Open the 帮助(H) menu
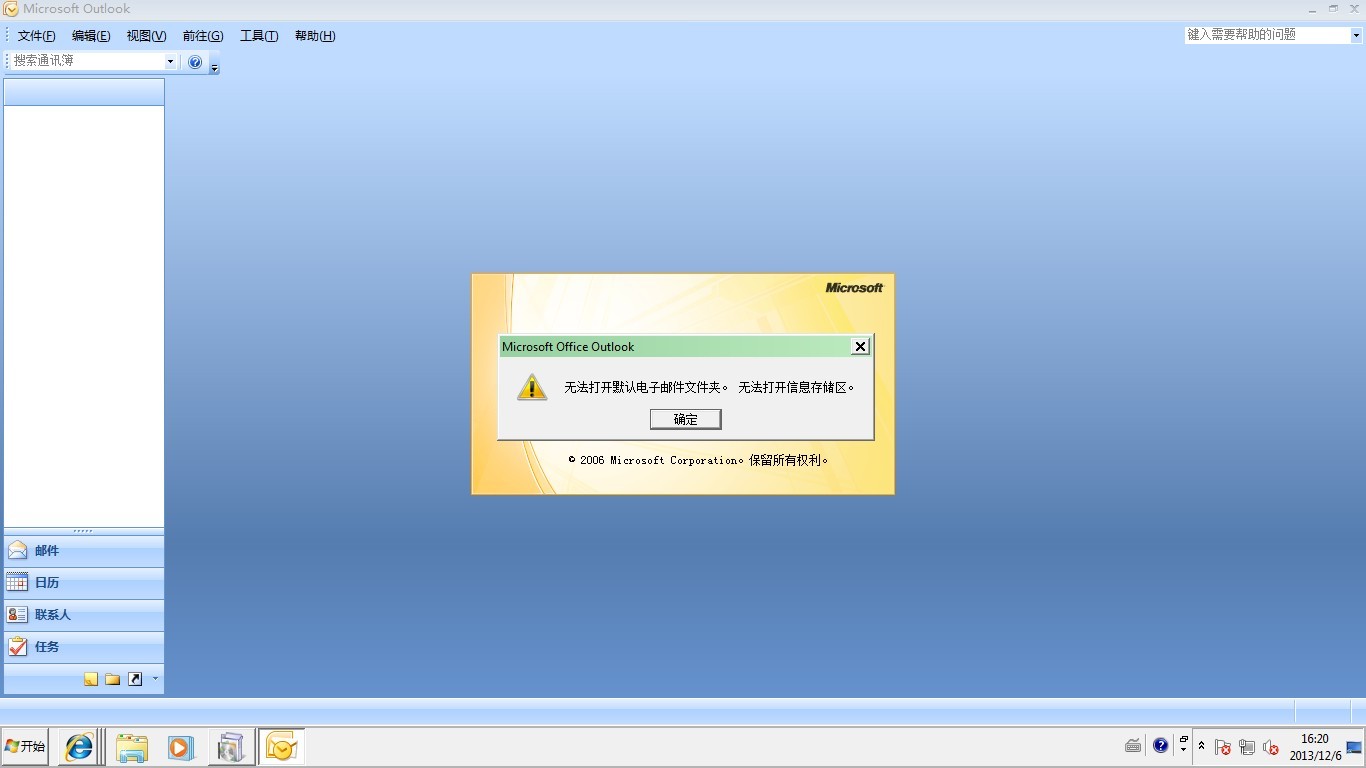1366x768 pixels. [315, 36]
